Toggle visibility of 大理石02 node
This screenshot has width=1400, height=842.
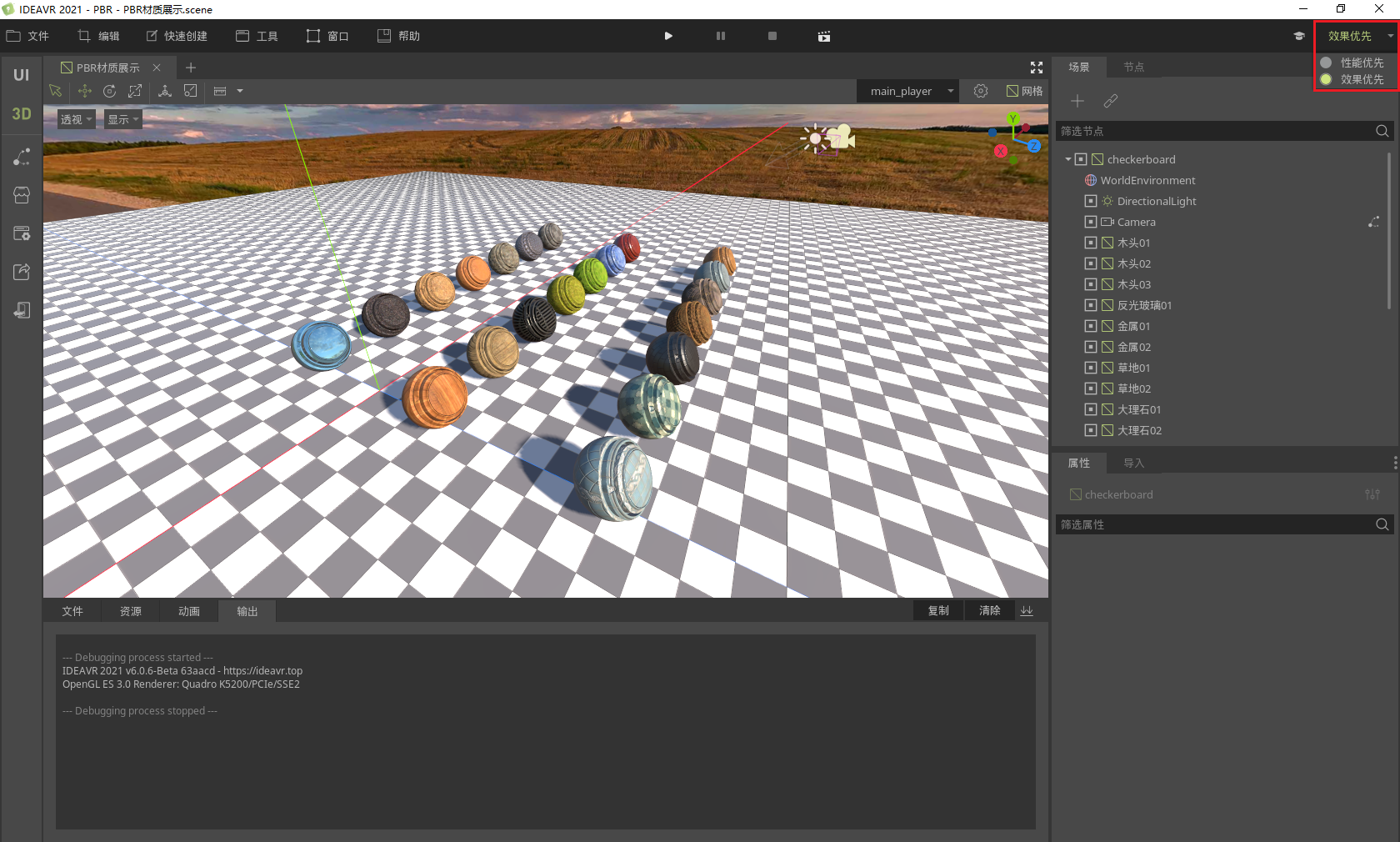(1091, 430)
